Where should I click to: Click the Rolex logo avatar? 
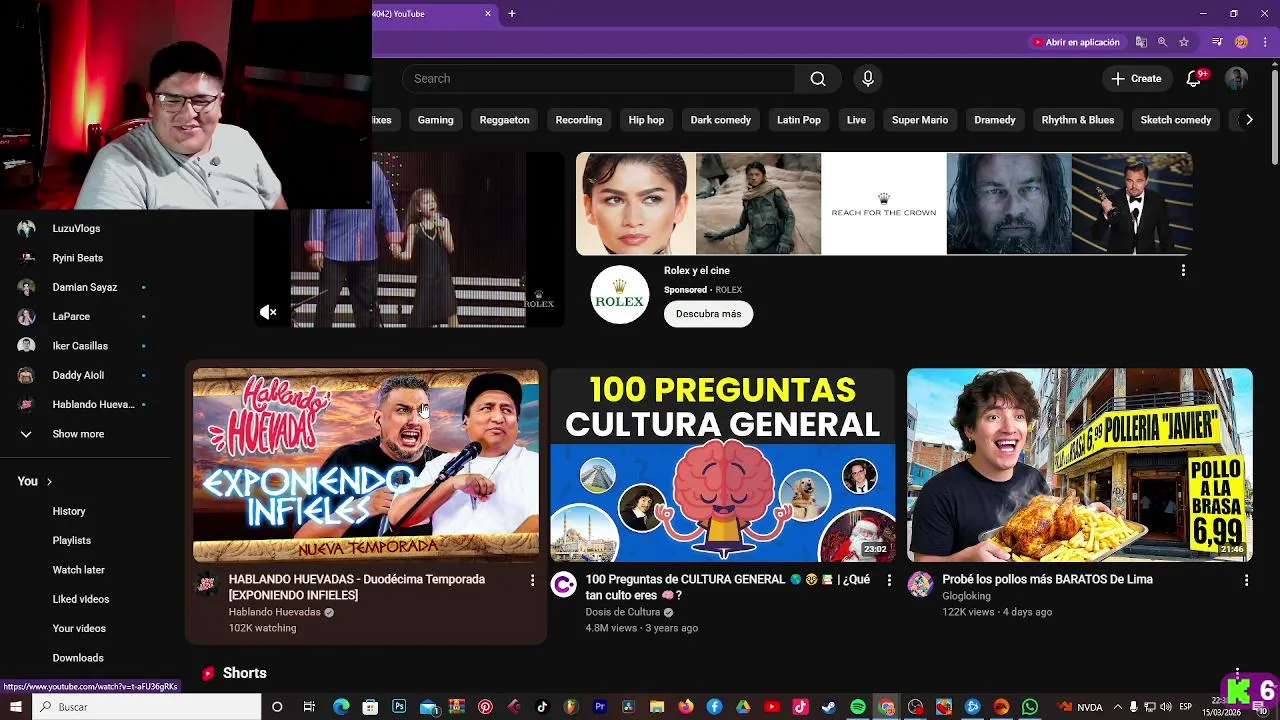coord(620,294)
